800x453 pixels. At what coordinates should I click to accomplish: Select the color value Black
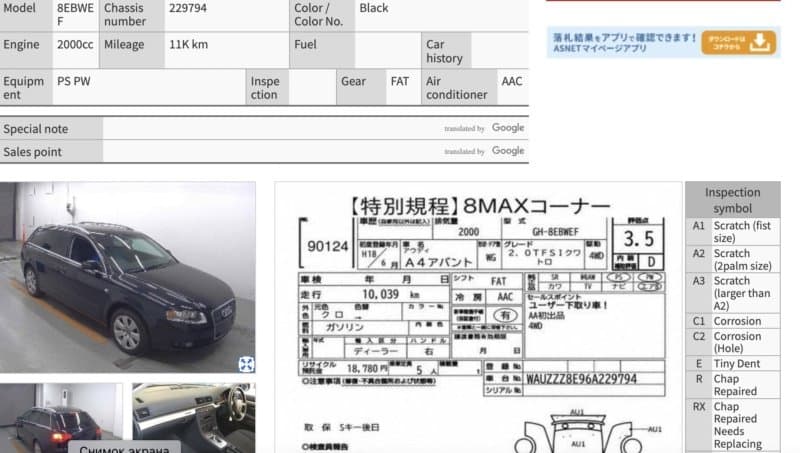click(x=373, y=8)
